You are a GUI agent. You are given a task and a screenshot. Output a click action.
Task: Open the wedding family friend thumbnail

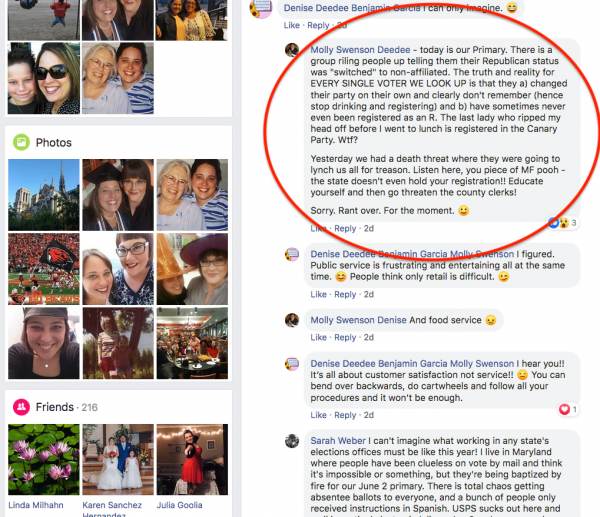[x=118, y=459]
